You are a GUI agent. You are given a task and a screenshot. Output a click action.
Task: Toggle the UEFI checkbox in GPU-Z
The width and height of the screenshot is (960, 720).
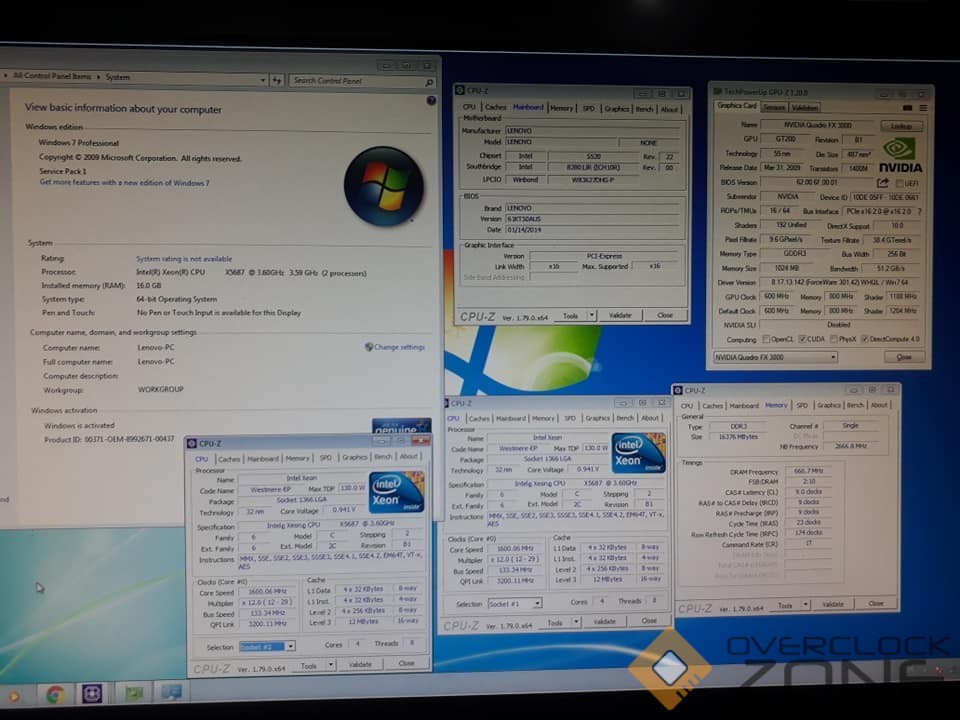pyautogui.click(x=898, y=183)
